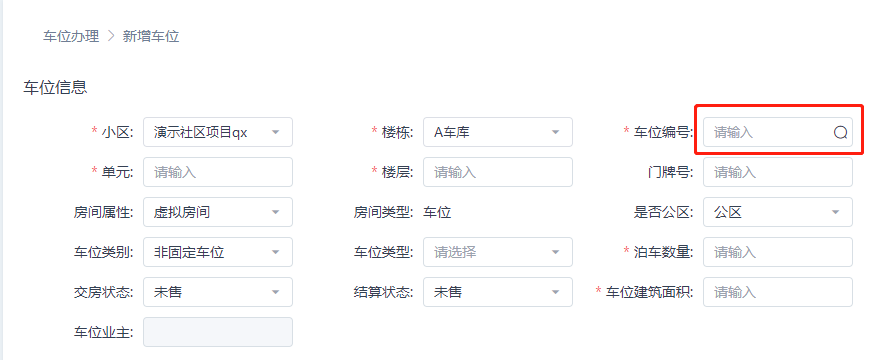The width and height of the screenshot is (888, 360).
Task: Open the 车位类别 非固定车位 selector
Action: [218, 252]
